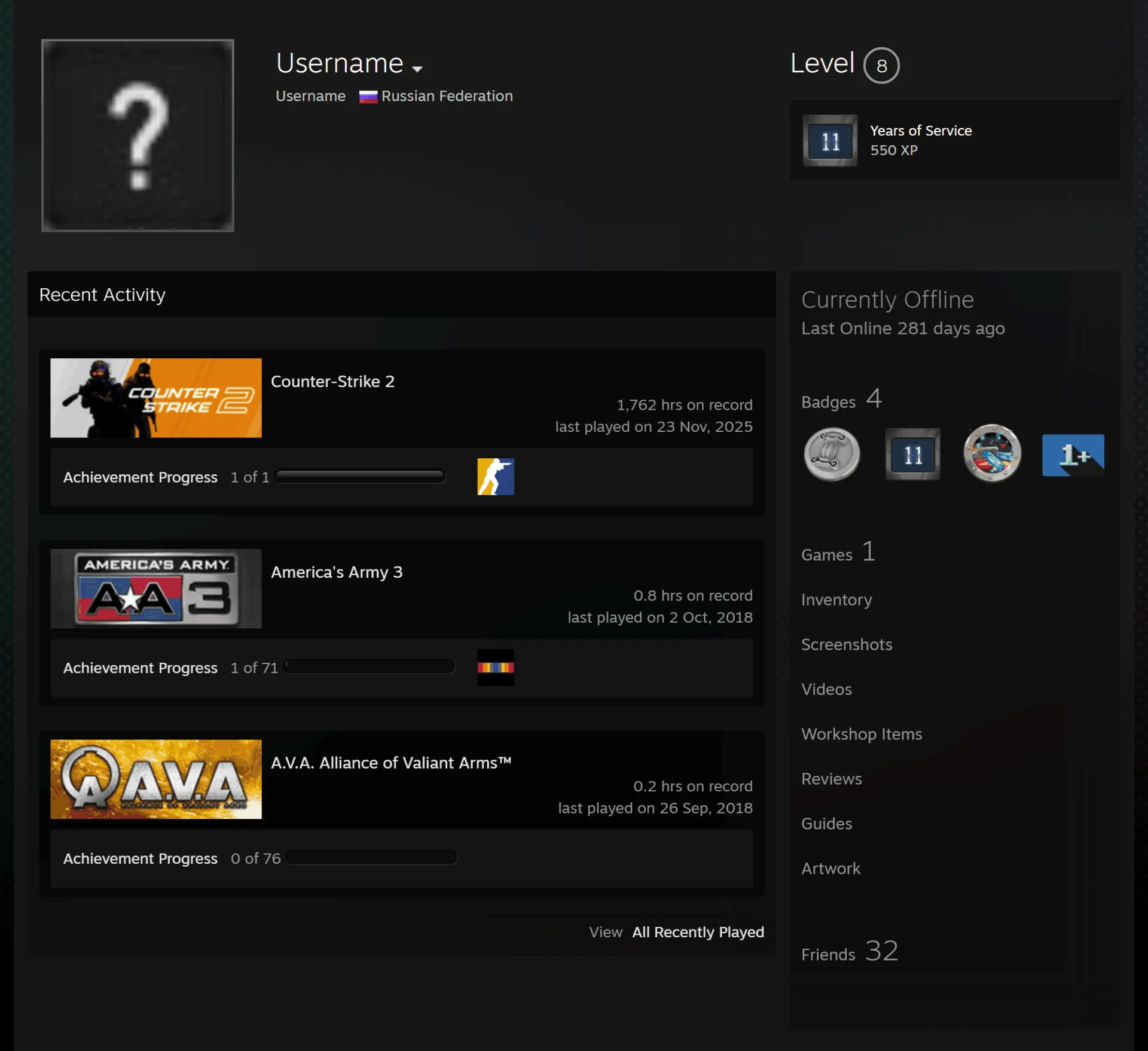Click the 11 years badge in Badges row
Image resolution: width=1148 pixels, height=1051 pixels.
912,455
